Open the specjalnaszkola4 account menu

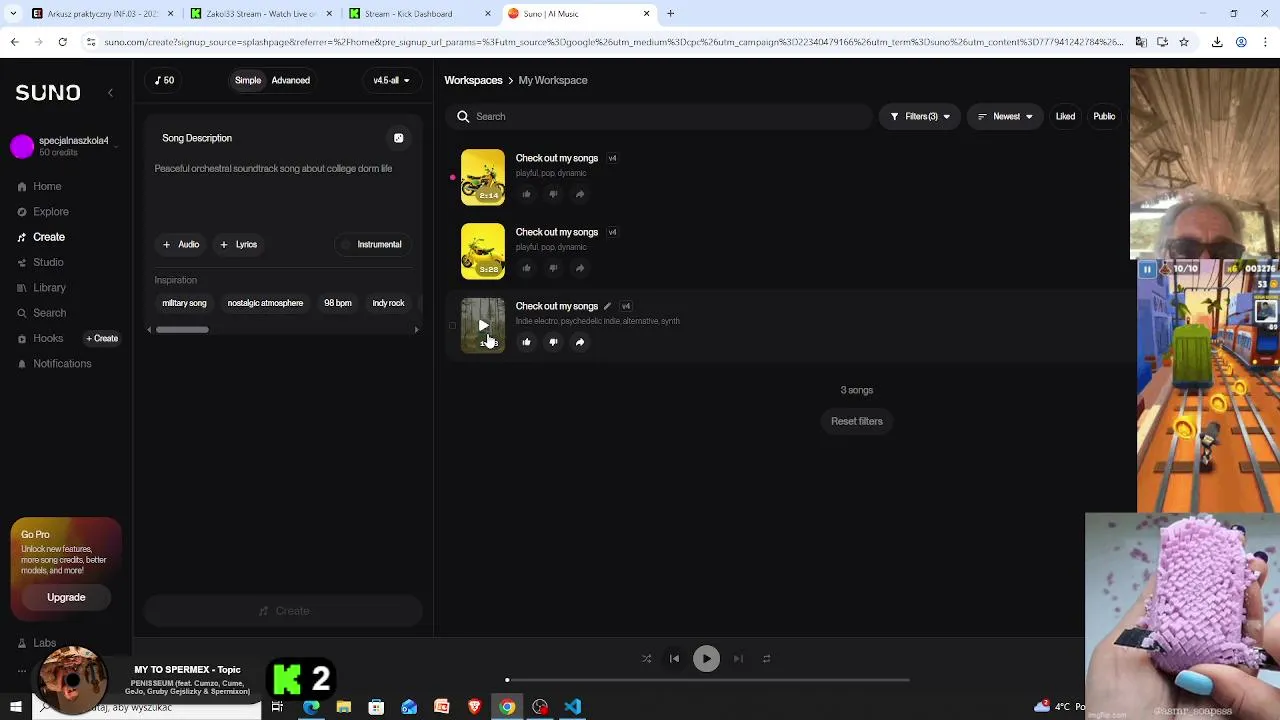click(66, 146)
